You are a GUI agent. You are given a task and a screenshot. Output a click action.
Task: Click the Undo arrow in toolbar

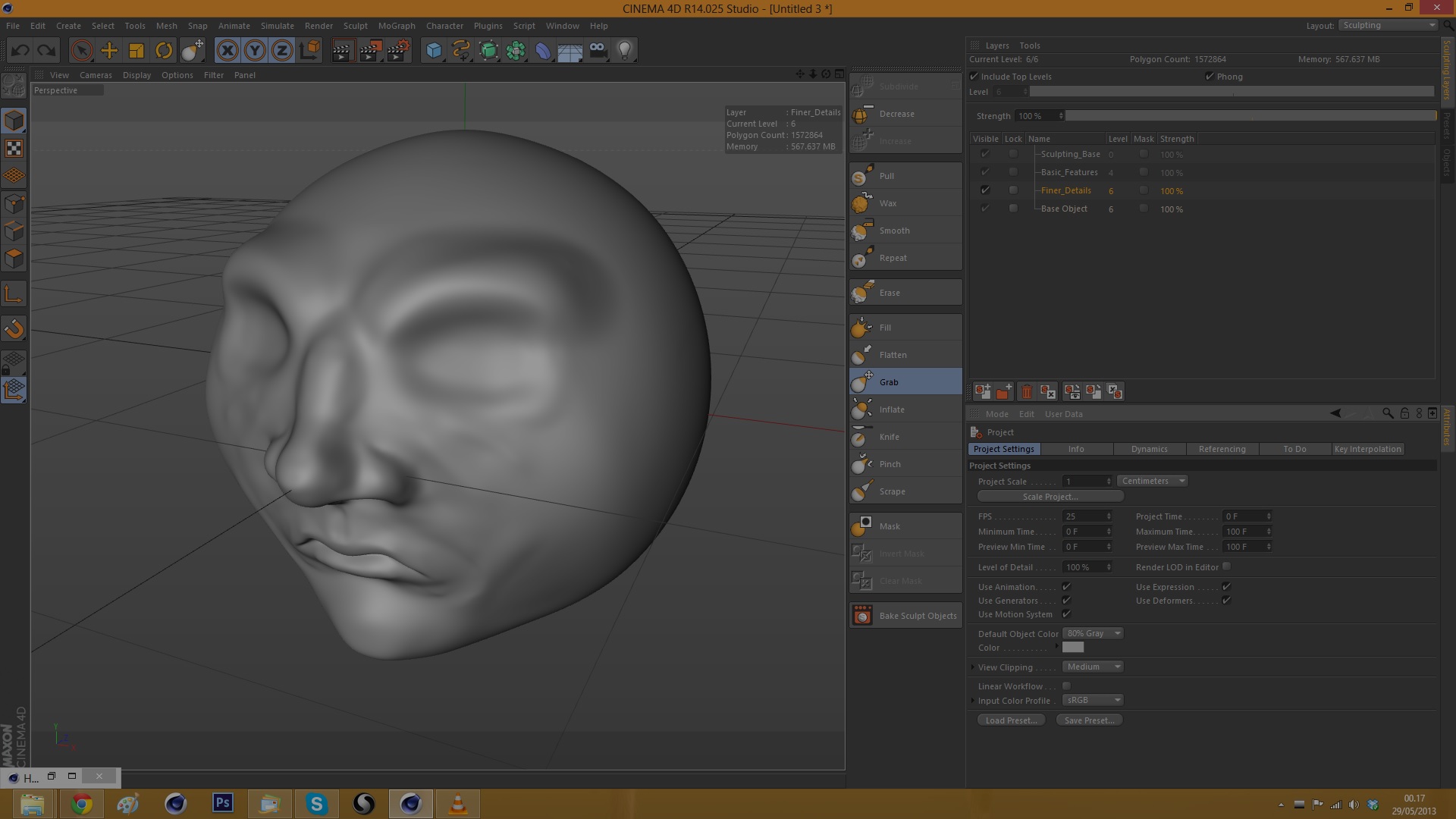20,51
